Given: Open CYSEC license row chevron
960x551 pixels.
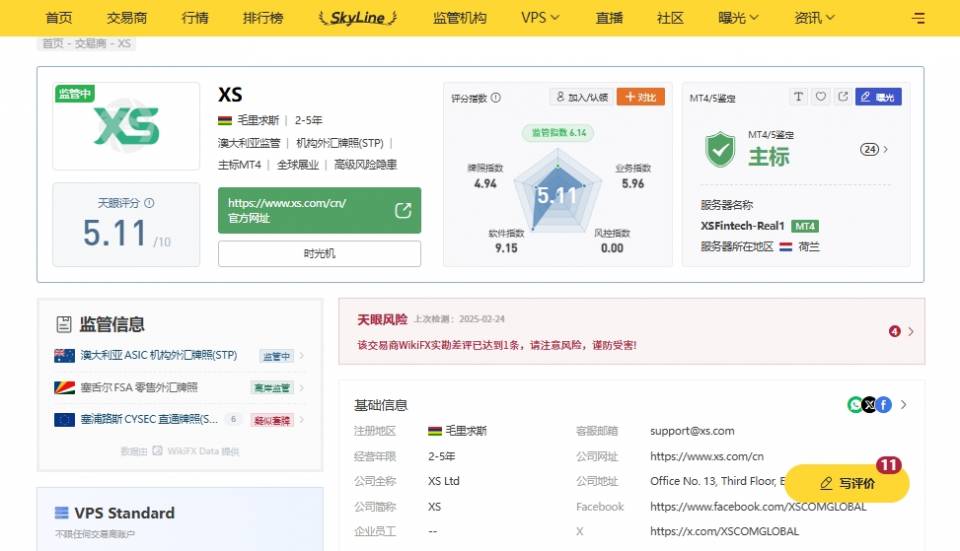Looking at the screenshot, I should pyautogui.click(x=301, y=419).
